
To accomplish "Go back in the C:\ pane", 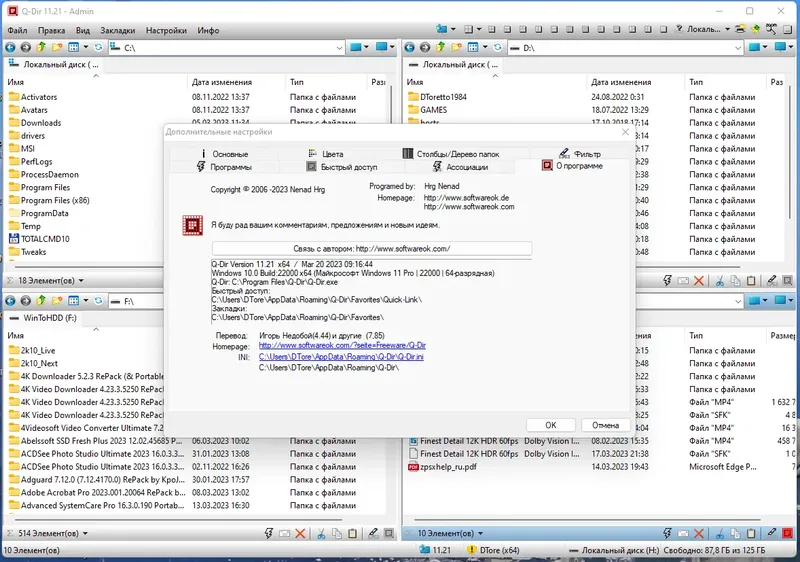I will tap(10, 47).
